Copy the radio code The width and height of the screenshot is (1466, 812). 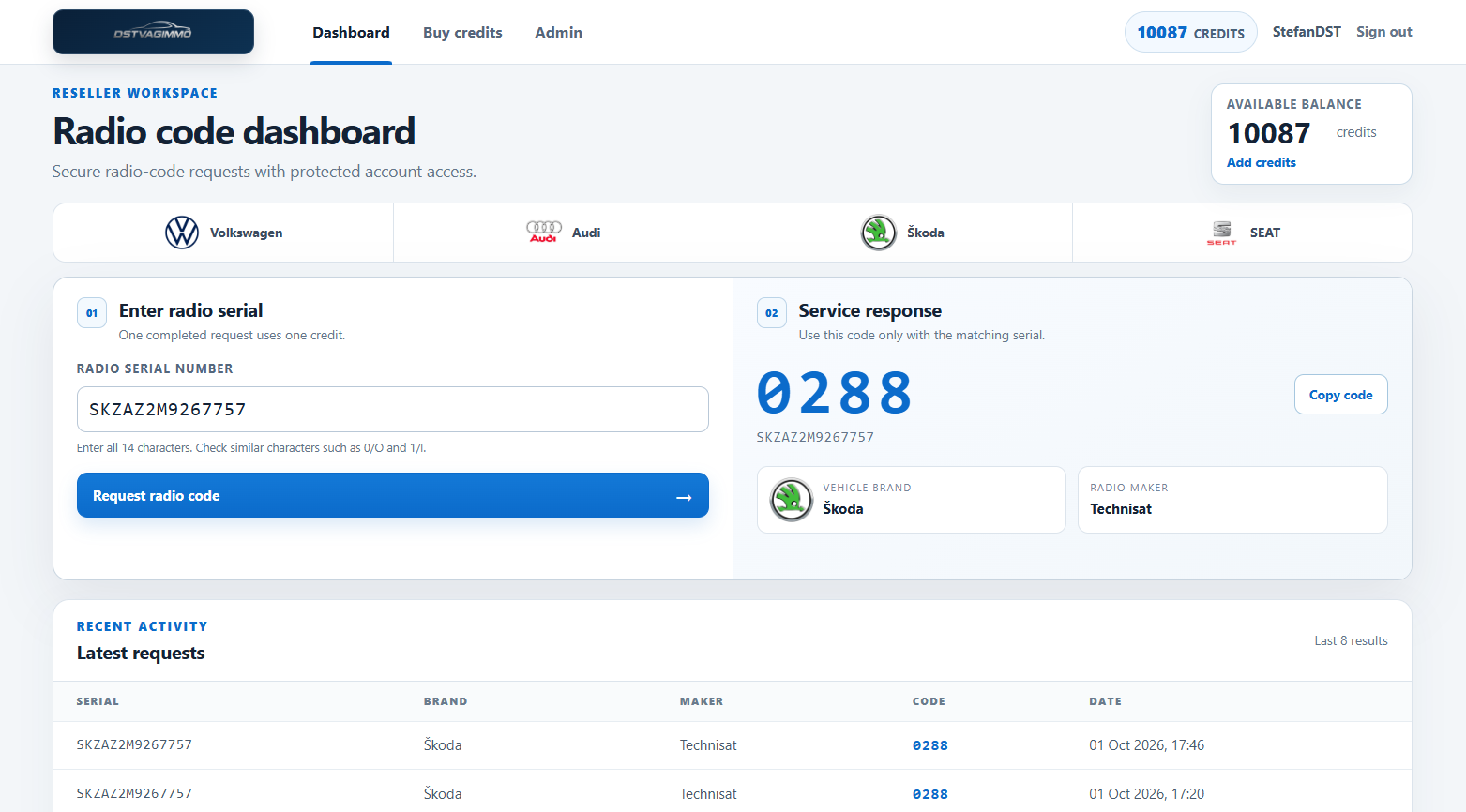[x=1341, y=395]
